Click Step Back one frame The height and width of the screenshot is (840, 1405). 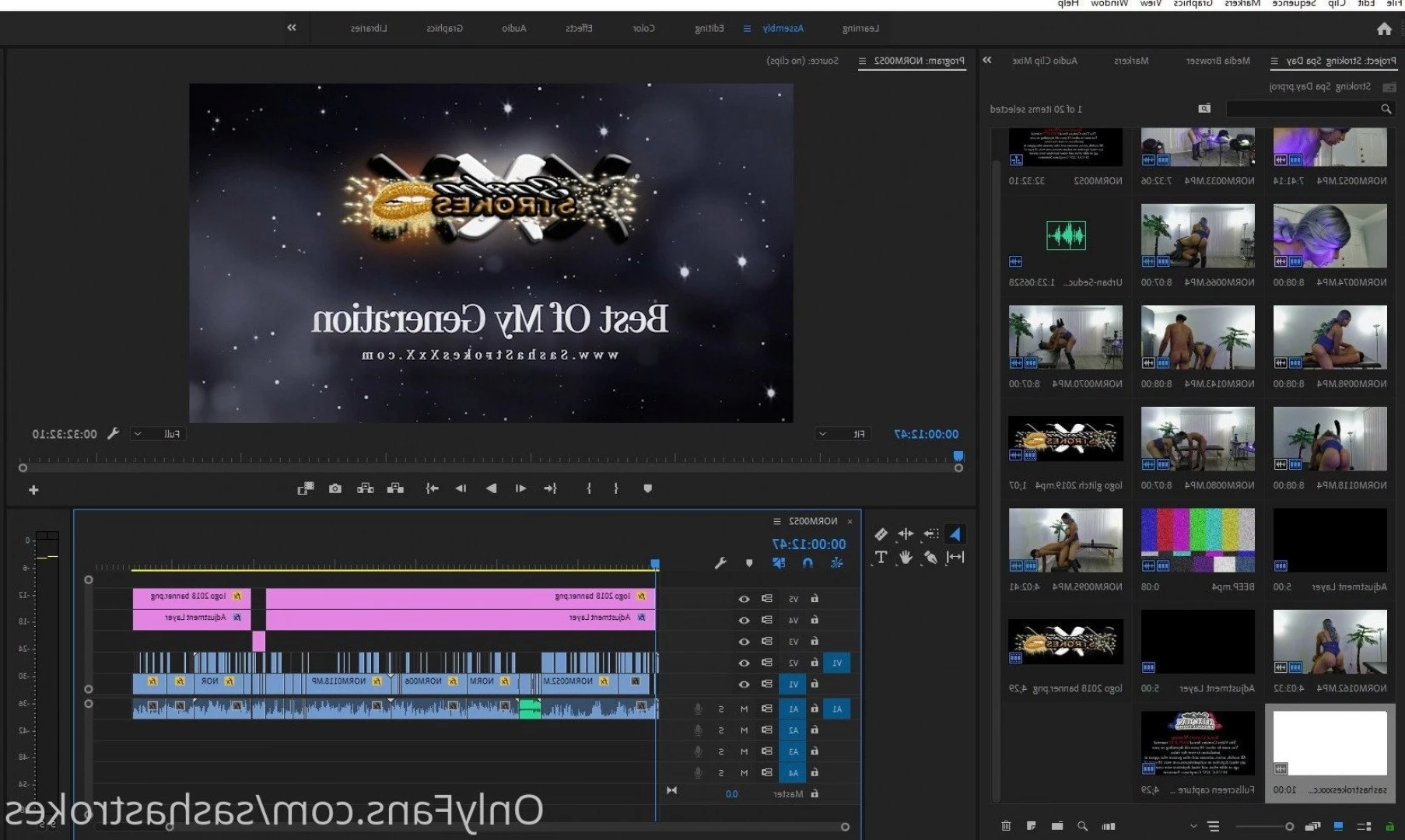pyautogui.click(x=520, y=488)
